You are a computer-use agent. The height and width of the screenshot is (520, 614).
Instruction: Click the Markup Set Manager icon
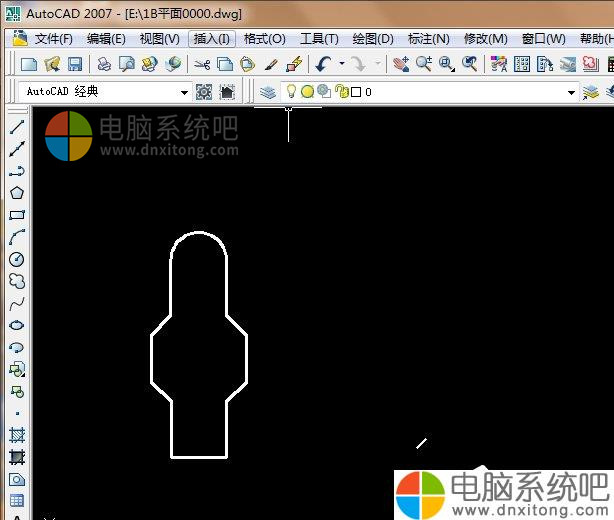pos(591,64)
